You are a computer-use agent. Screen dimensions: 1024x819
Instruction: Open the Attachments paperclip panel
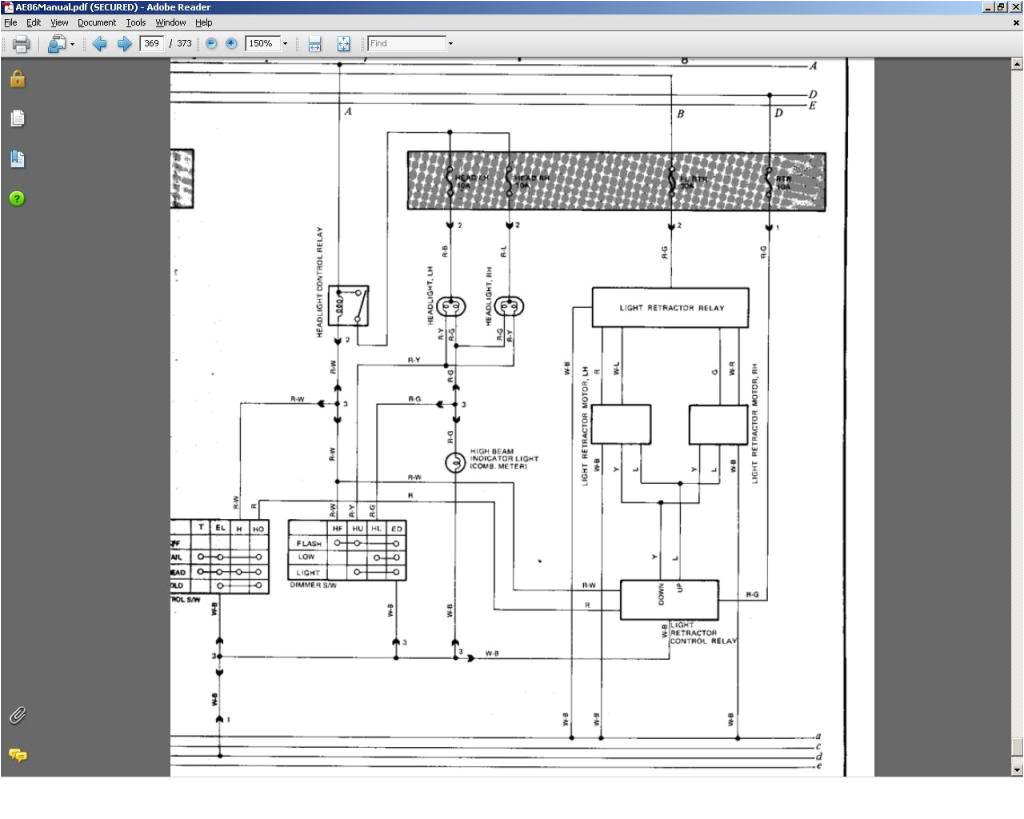pos(16,714)
